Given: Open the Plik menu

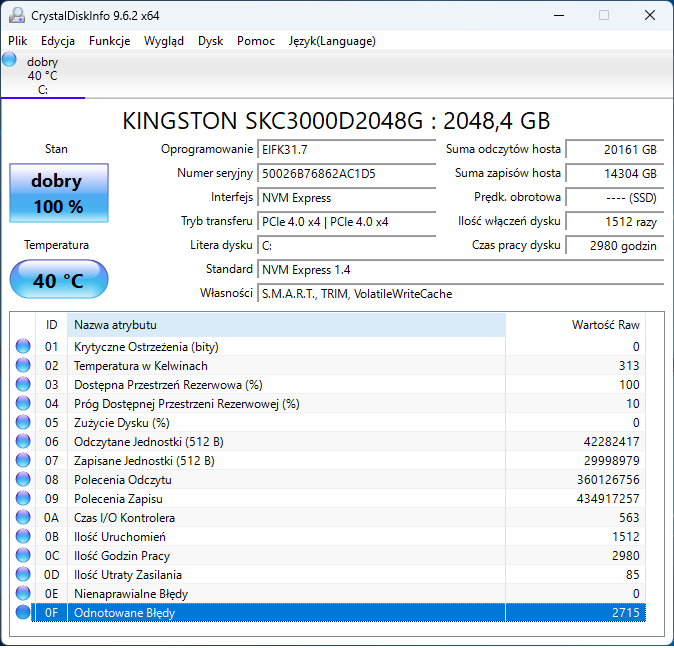Looking at the screenshot, I should [x=18, y=41].
